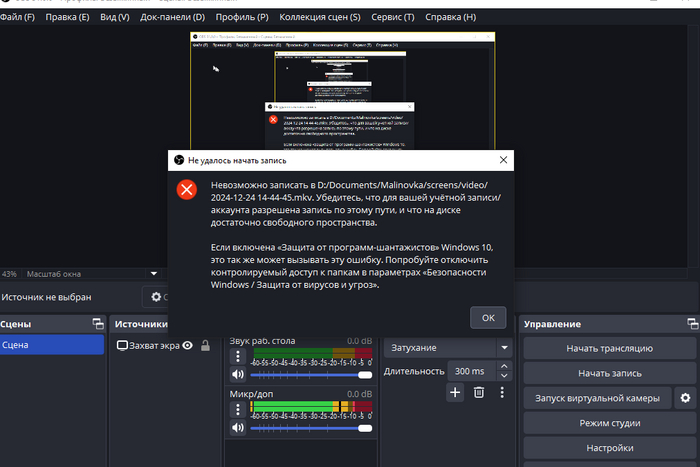The image size is (700, 467).
Task: Add a new scene transition
Action: (x=455, y=393)
